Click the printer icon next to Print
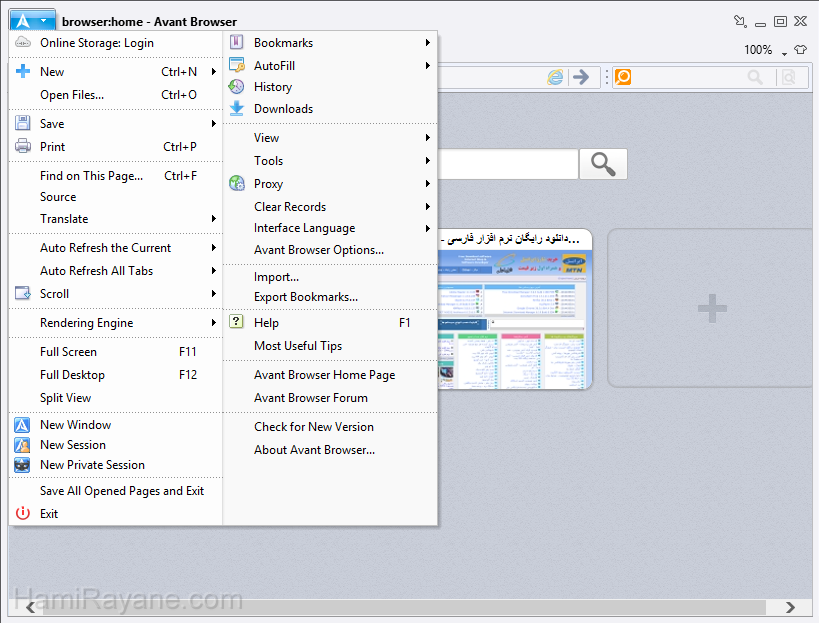Screen dimensions: 819x623 coord(22,146)
